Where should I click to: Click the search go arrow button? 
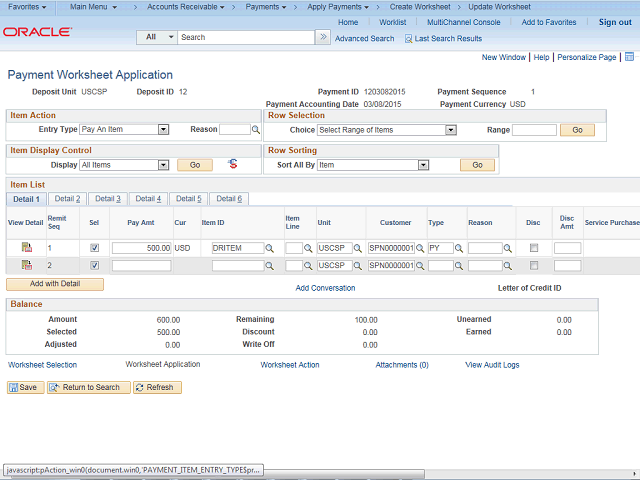[x=322, y=37]
